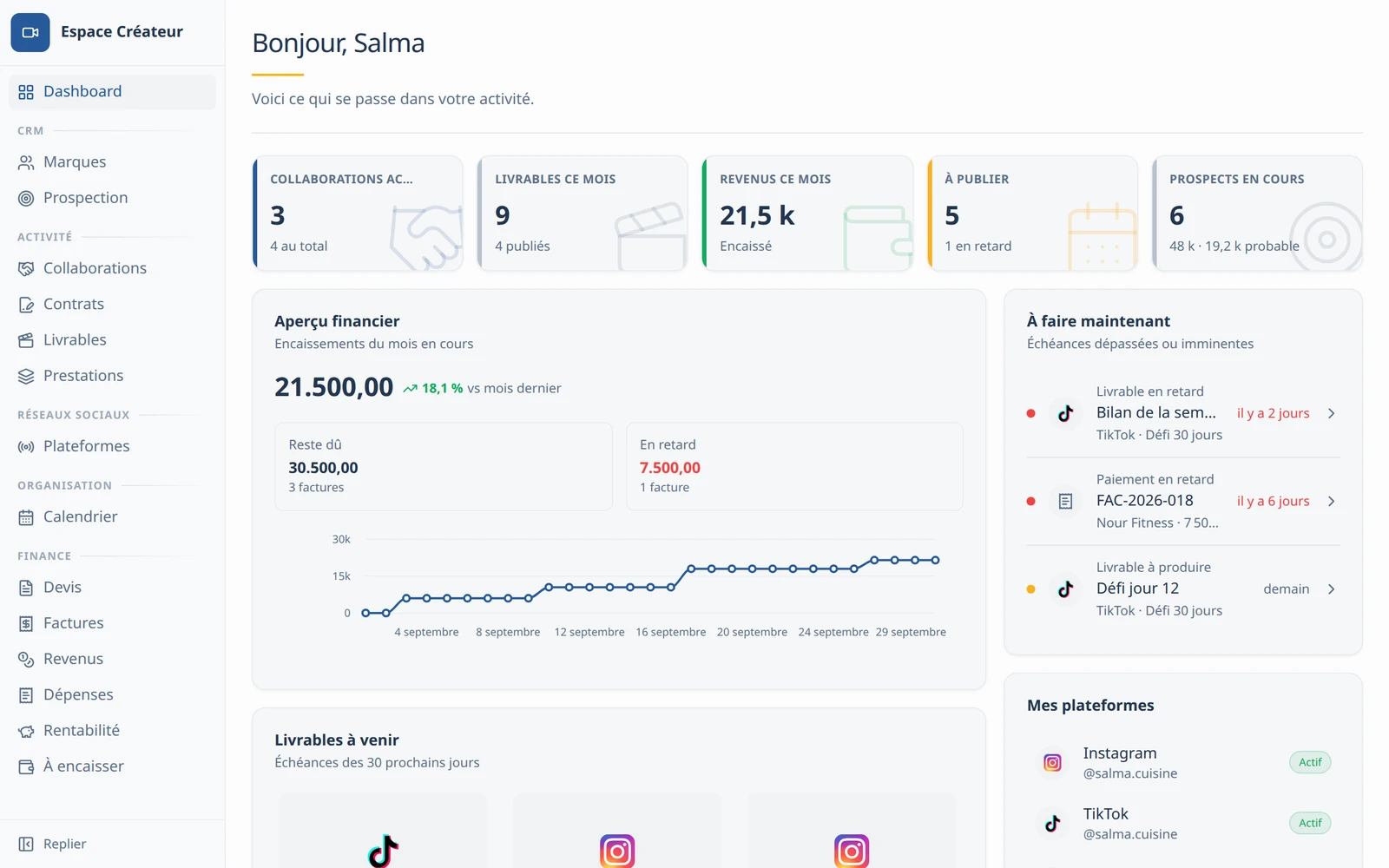Click the Livrables sidebar icon
This screenshot has height=868, width=1389.
point(26,340)
